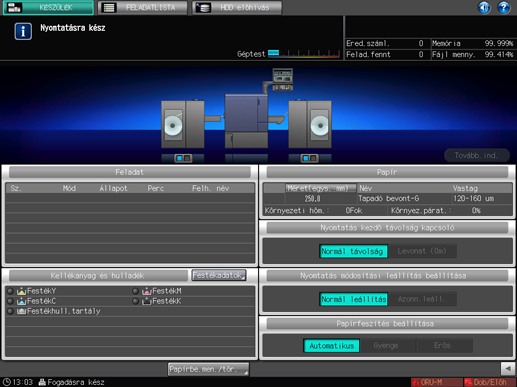Click the paper size value 250.0
Image resolution: width=517 pixels, height=387 pixels.
click(312, 199)
